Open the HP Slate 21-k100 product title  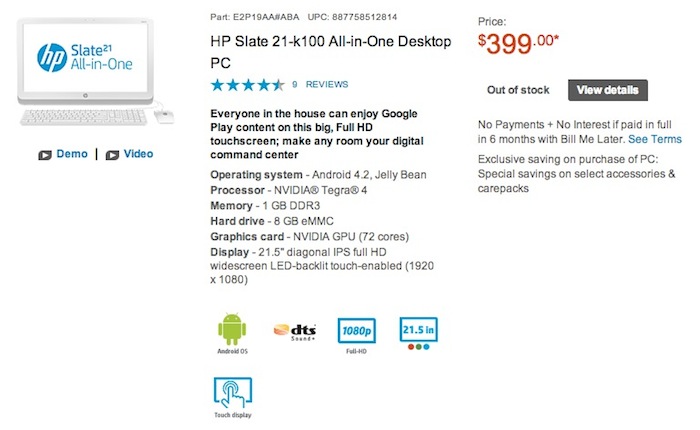click(x=330, y=50)
